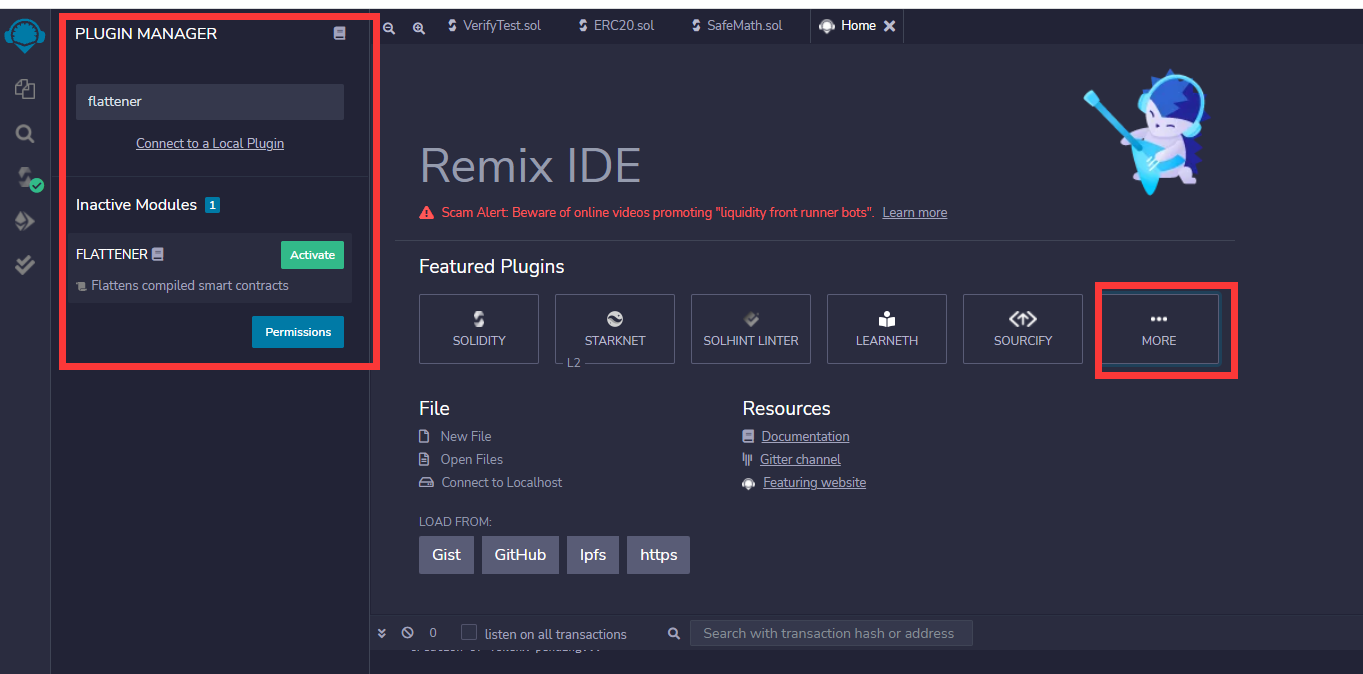This screenshot has height=674, width=1363.
Task: Open the Gitter channel link
Action: tap(800, 459)
